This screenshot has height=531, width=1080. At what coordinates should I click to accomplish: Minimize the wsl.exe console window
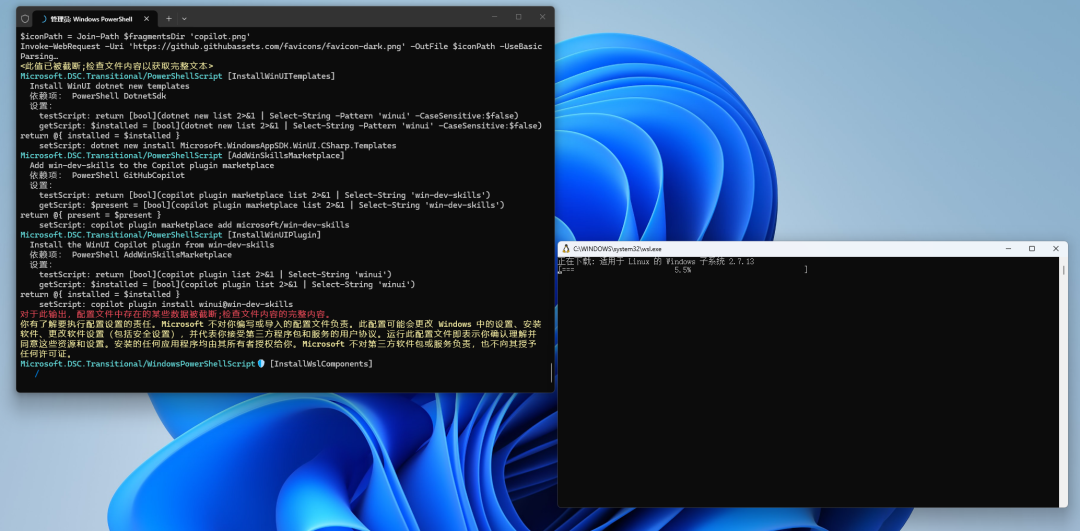tap(1008, 249)
